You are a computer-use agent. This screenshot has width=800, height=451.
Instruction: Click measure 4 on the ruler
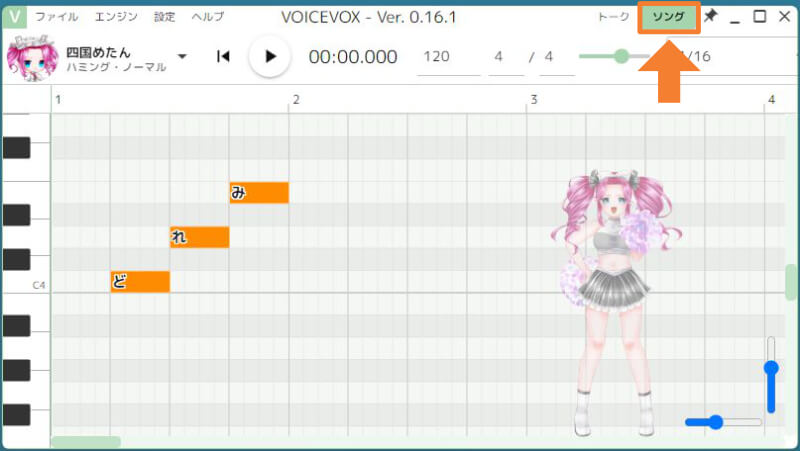(x=771, y=99)
